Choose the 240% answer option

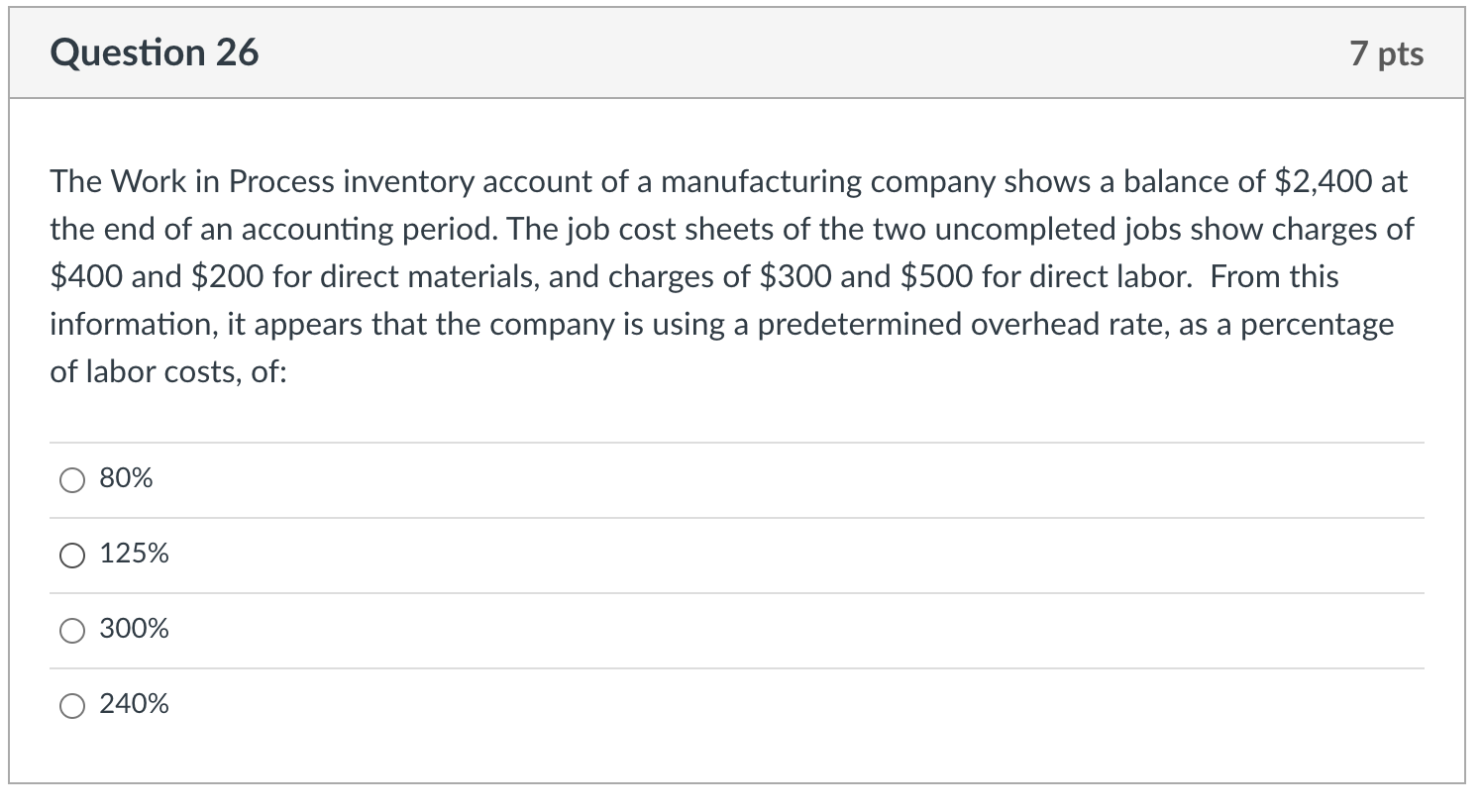tap(70, 705)
